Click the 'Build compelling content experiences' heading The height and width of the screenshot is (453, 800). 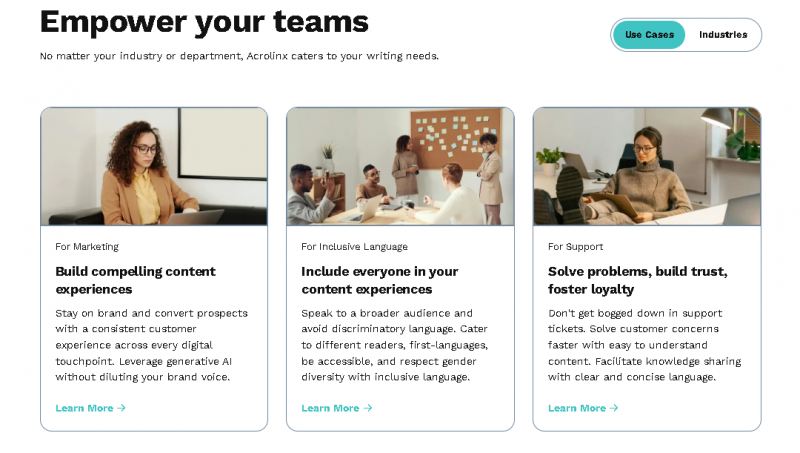135,280
